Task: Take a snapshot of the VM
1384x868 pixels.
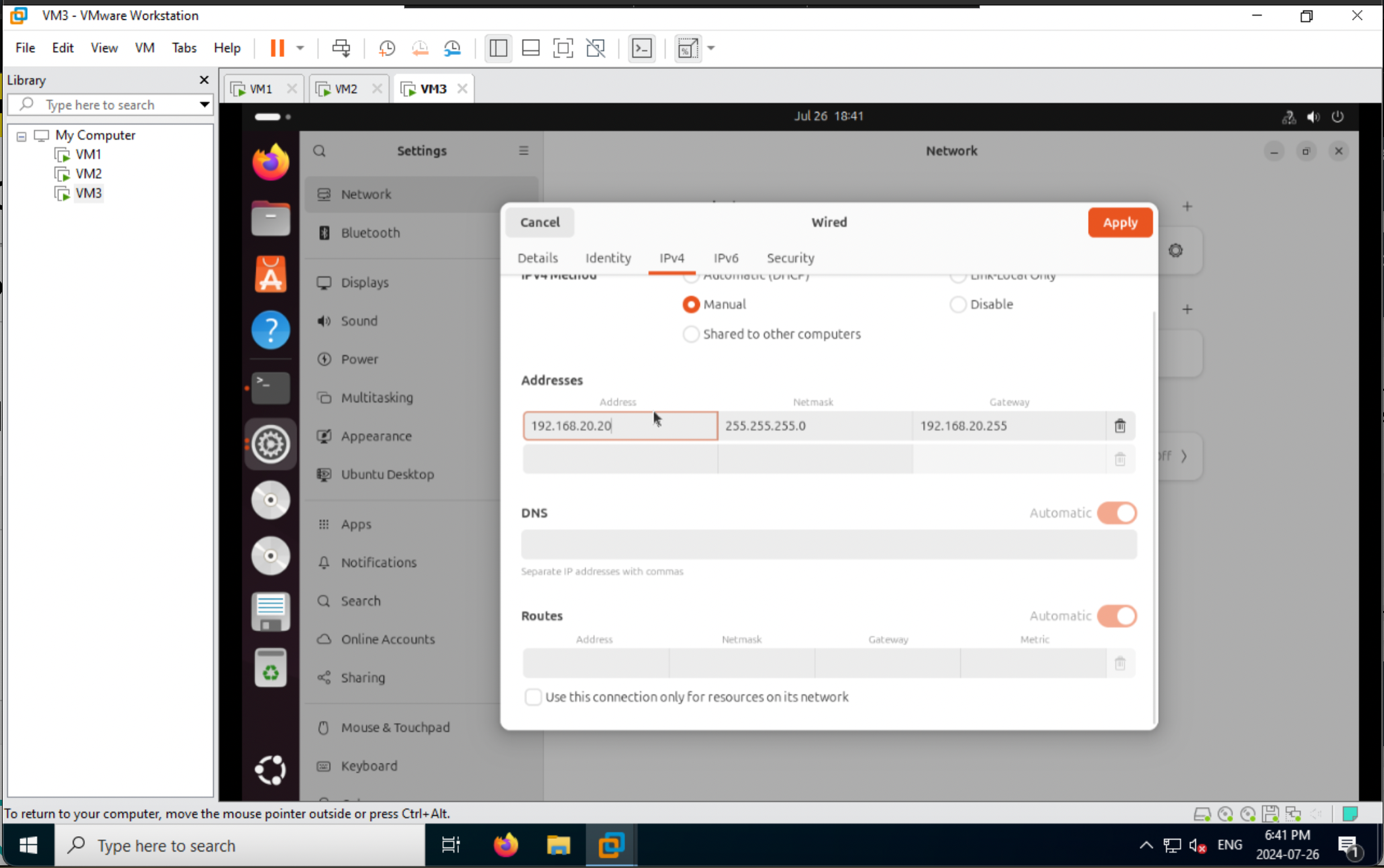Action: [x=387, y=48]
